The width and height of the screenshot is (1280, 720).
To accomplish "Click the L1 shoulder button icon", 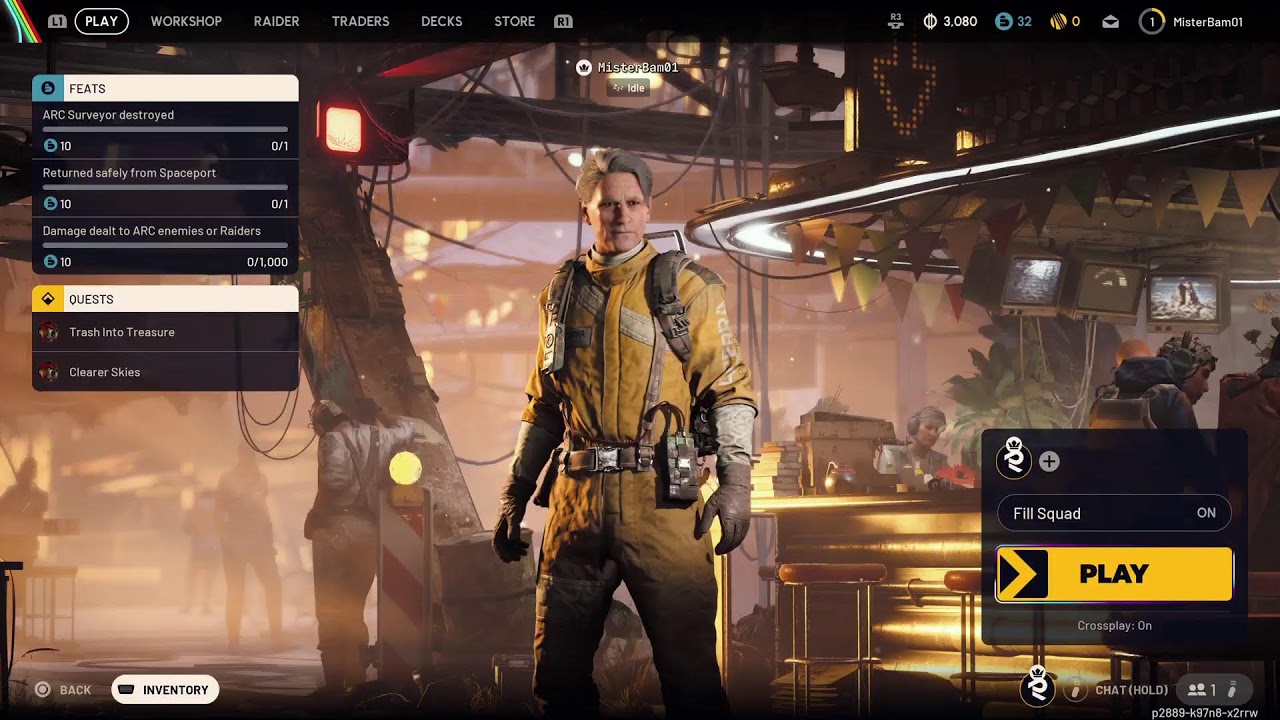I will click(x=58, y=21).
